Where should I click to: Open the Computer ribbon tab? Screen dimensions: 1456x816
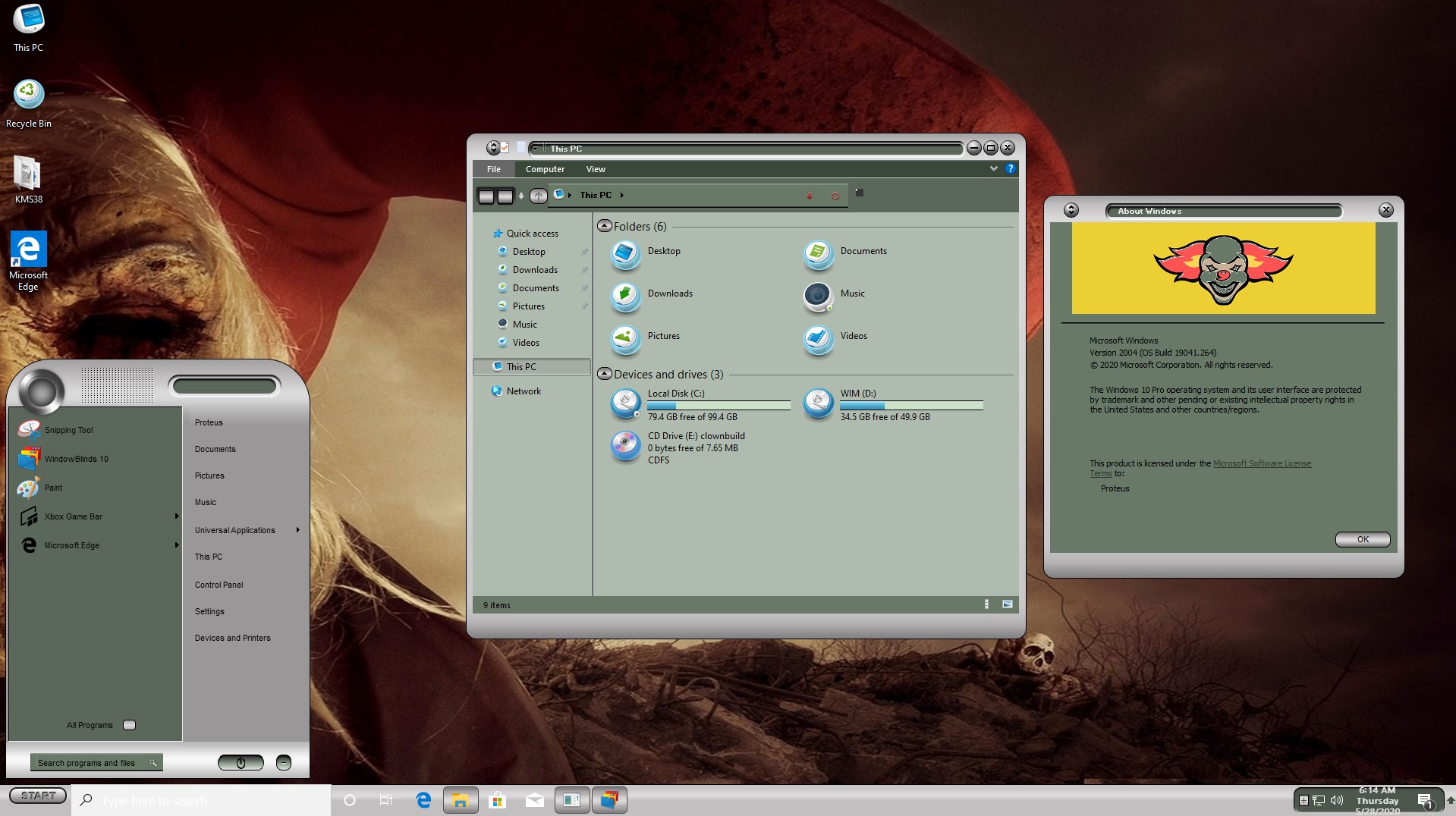[x=545, y=169]
